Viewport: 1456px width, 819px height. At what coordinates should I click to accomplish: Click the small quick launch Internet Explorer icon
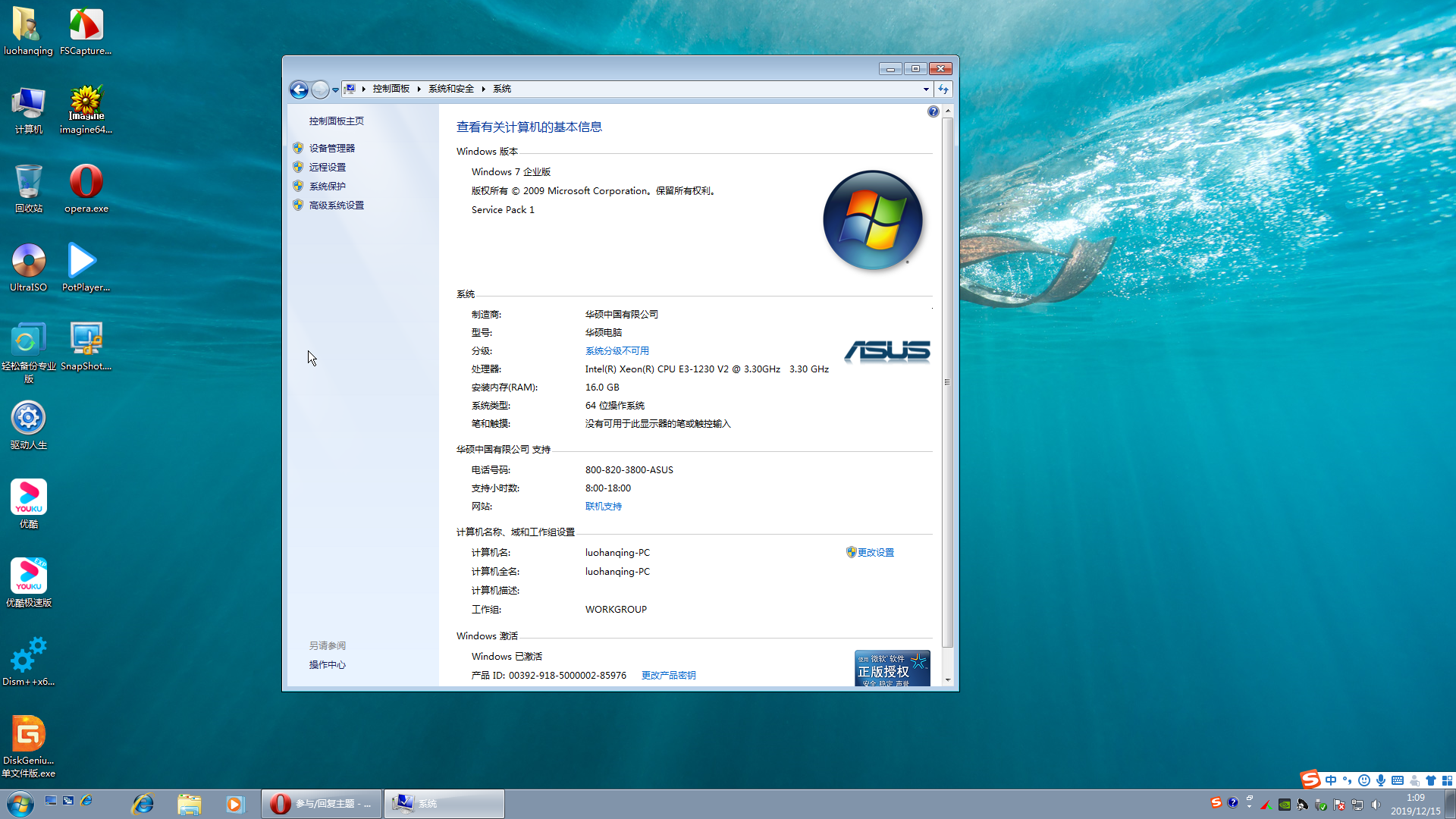pos(86,800)
